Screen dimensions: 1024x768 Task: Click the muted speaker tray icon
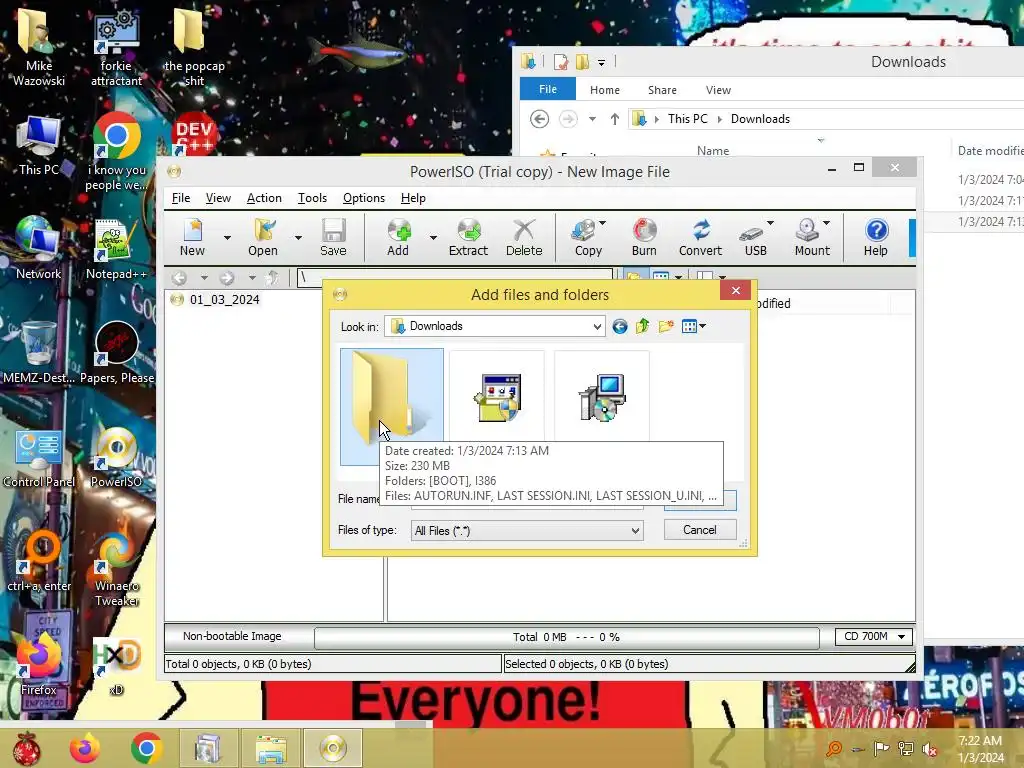[x=930, y=749]
